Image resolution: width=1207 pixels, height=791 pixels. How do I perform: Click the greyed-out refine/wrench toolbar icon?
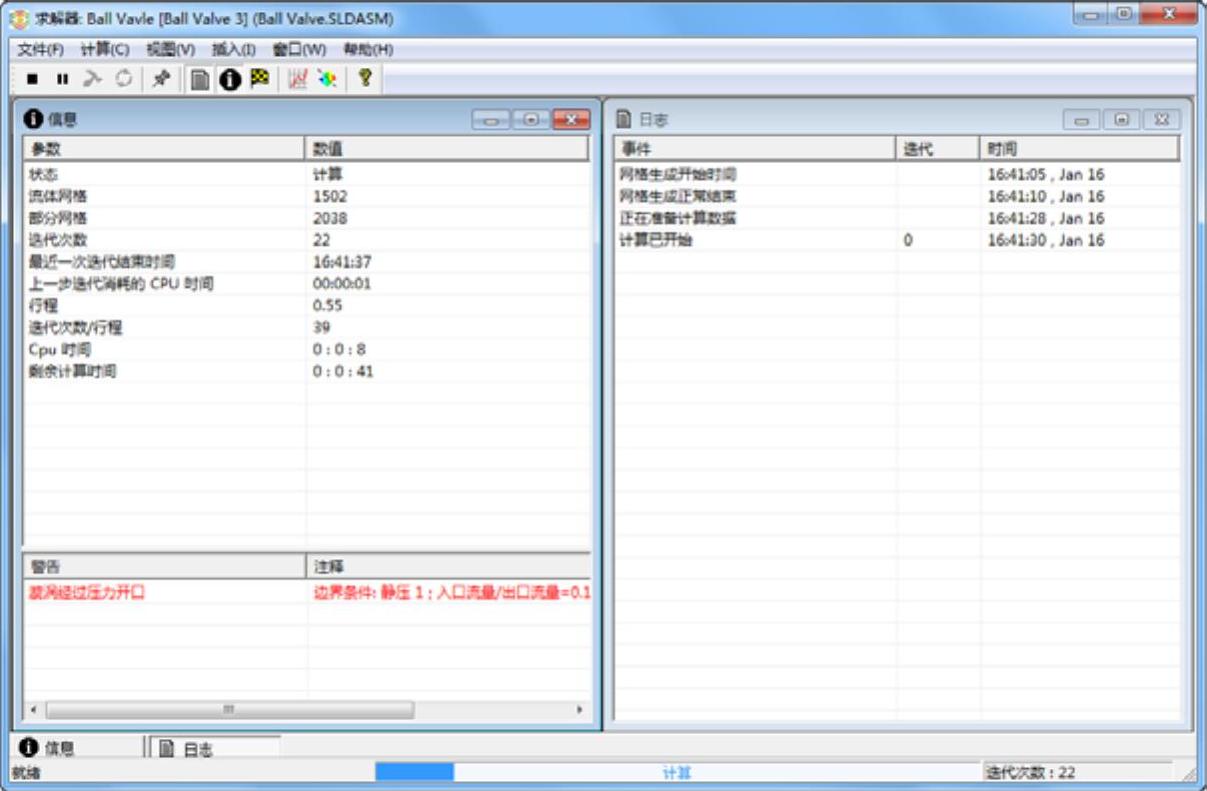tap(92, 79)
